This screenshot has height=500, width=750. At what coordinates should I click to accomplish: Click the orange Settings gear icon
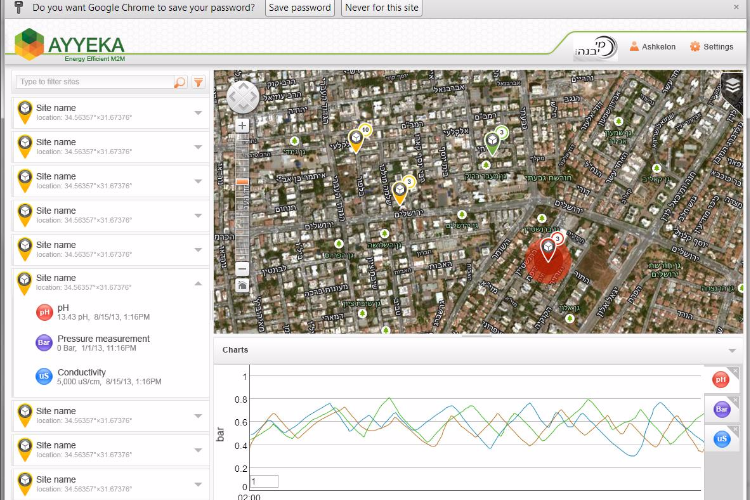click(695, 46)
